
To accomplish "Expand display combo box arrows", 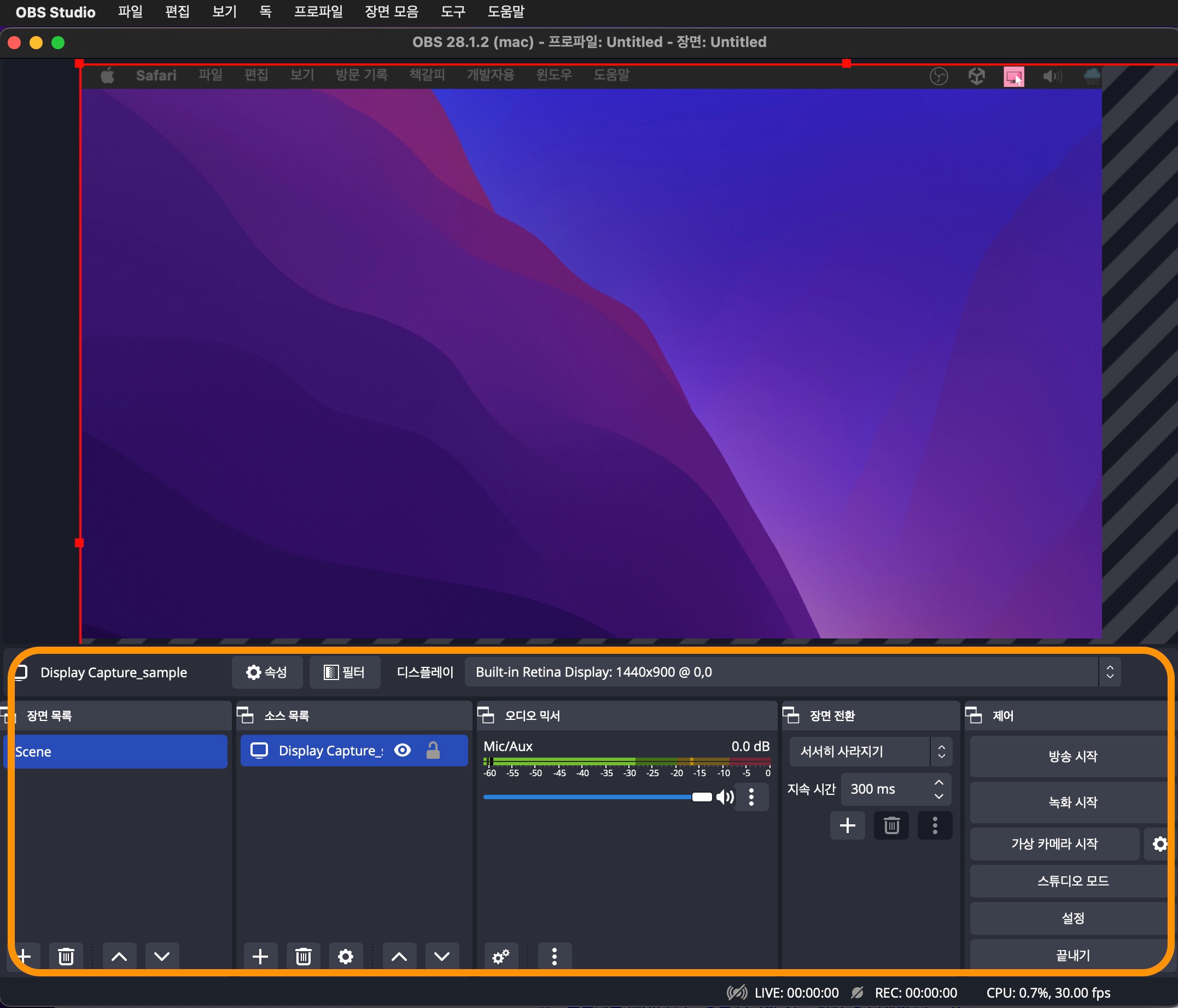I will pyautogui.click(x=1110, y=672).
